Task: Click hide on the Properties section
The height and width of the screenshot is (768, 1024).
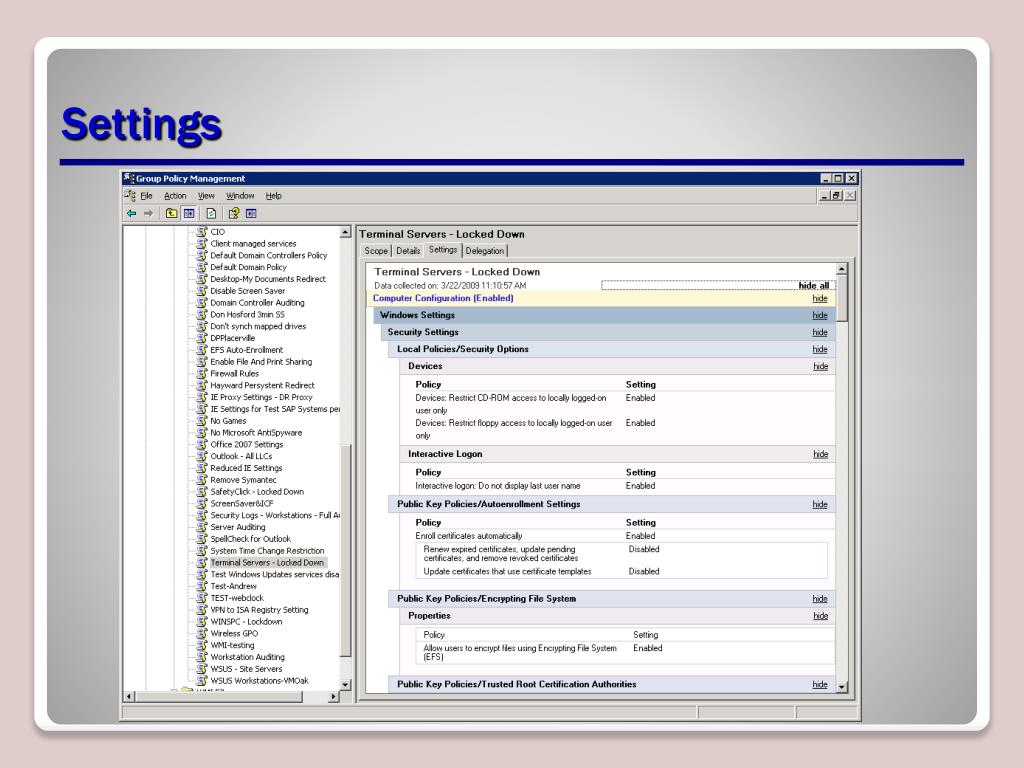Action: [x=820, y=616]
